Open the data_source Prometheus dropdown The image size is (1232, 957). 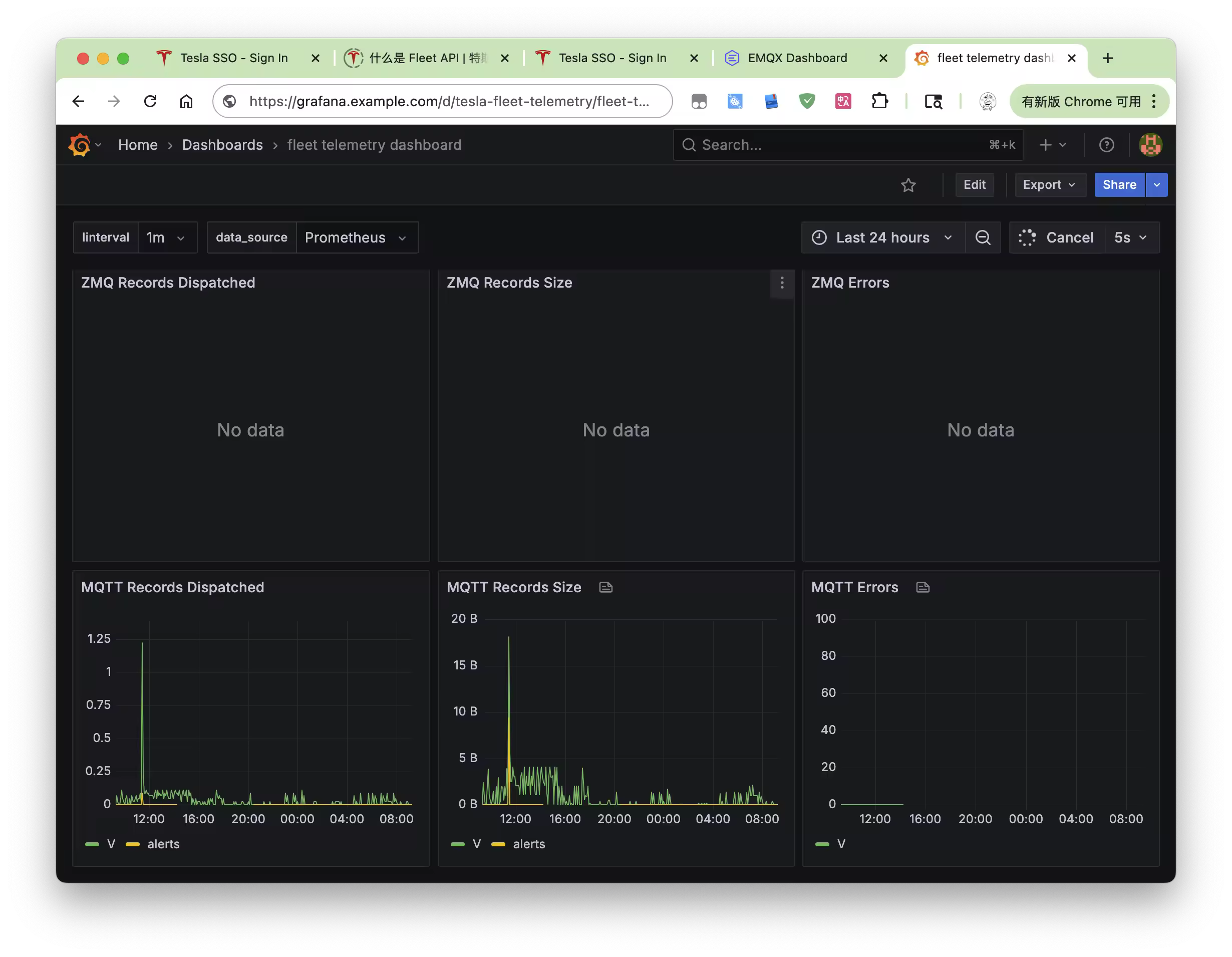(x=357, y=237)
